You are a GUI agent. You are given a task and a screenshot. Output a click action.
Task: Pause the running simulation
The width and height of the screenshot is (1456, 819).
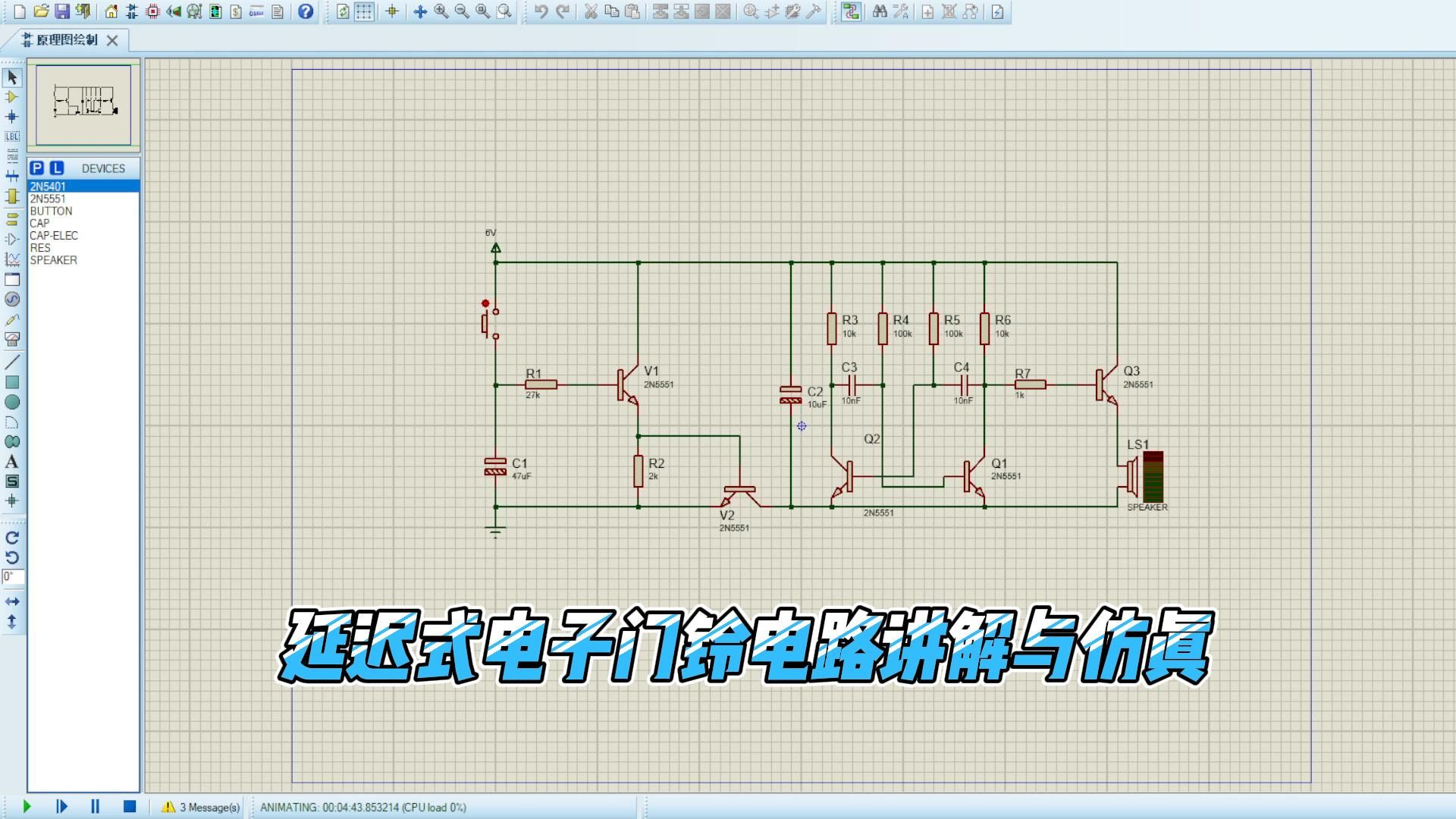(x=96, y=807)
